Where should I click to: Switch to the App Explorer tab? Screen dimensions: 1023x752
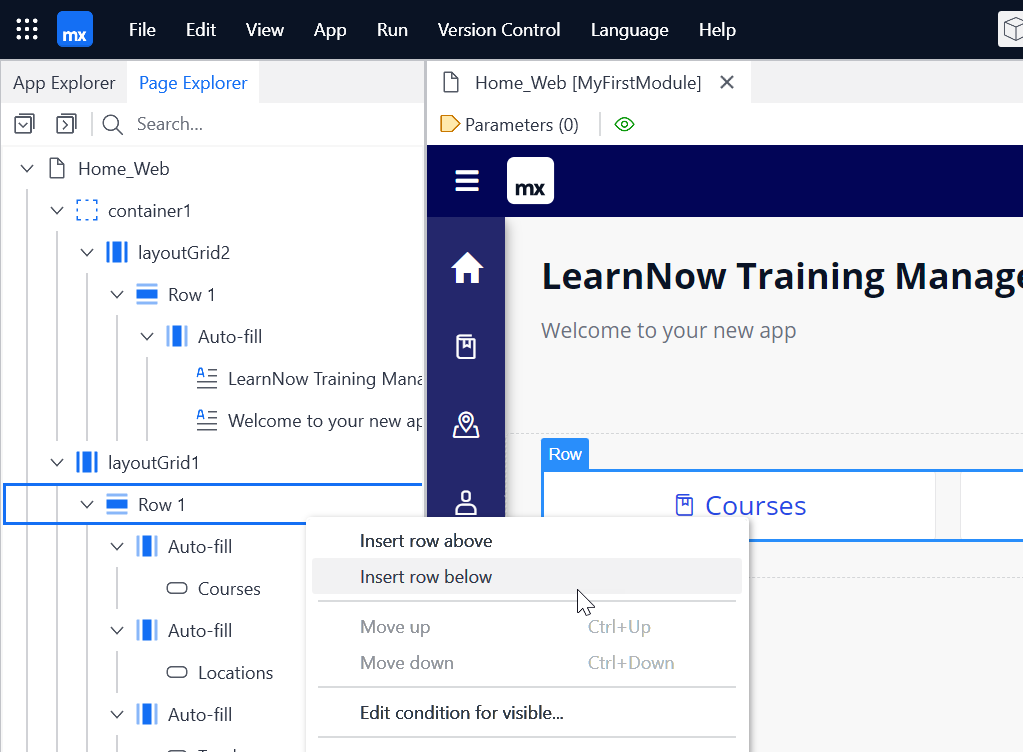(64, 83)
